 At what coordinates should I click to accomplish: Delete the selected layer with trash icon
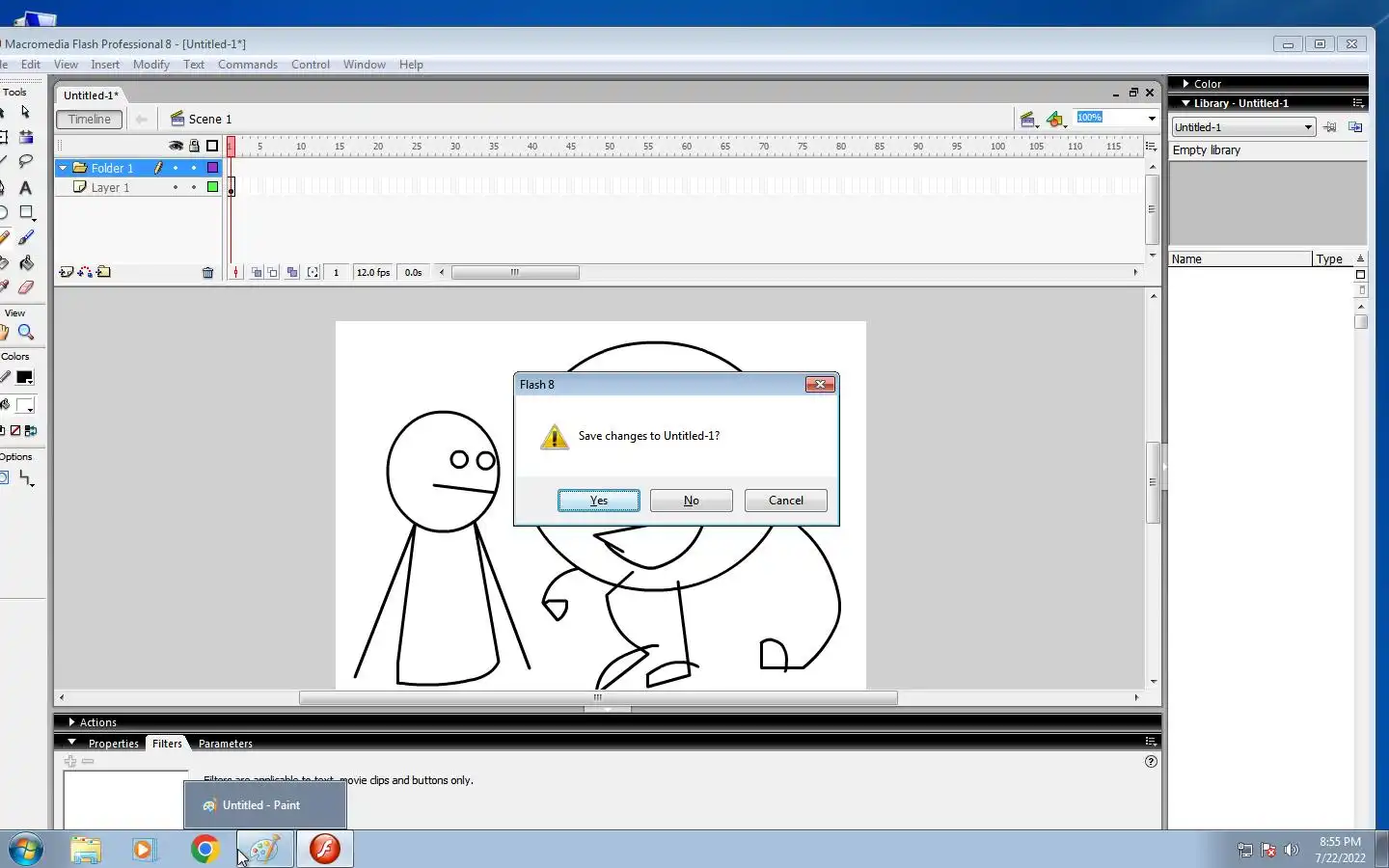(x=207, y=273)
